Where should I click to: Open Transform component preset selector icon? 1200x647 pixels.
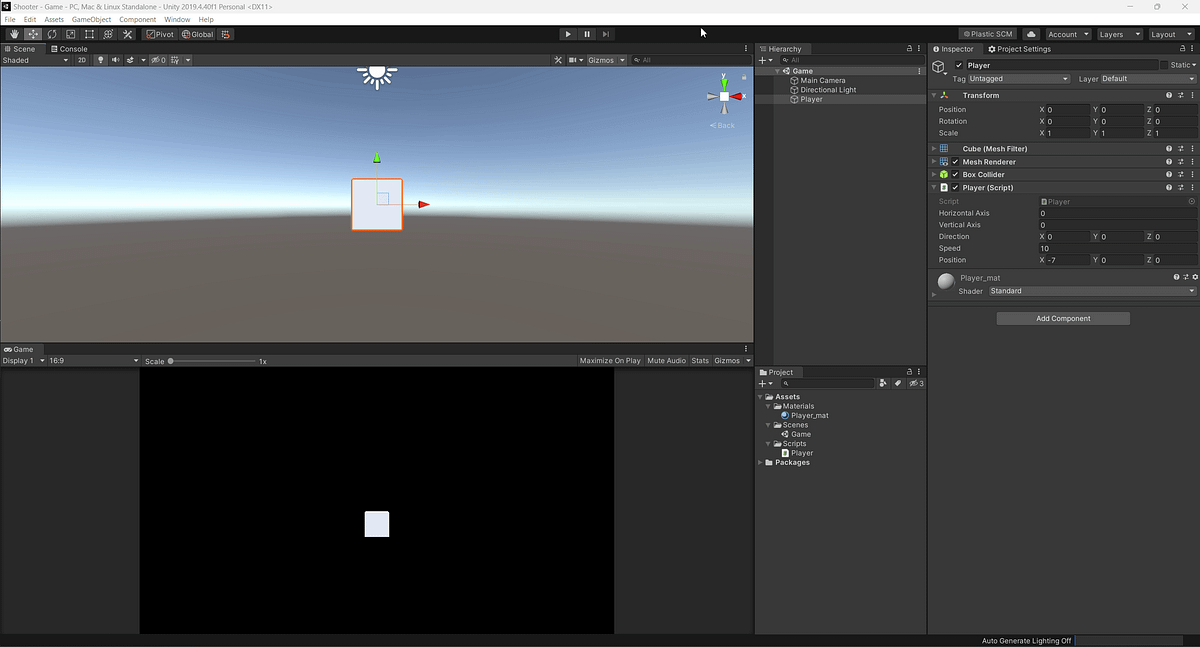tap(1181, 95)
